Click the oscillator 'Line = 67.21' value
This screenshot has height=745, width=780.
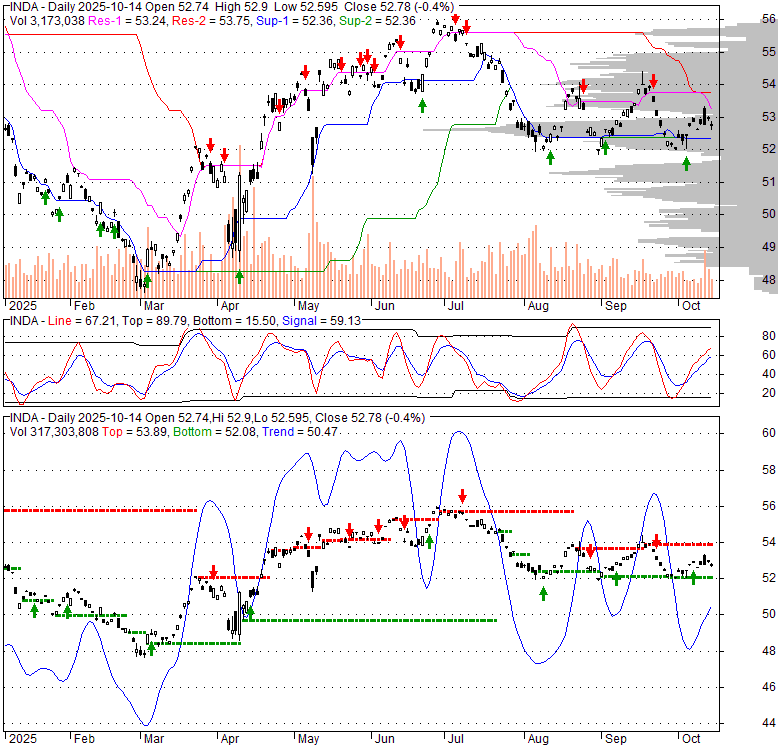point(82,321)
